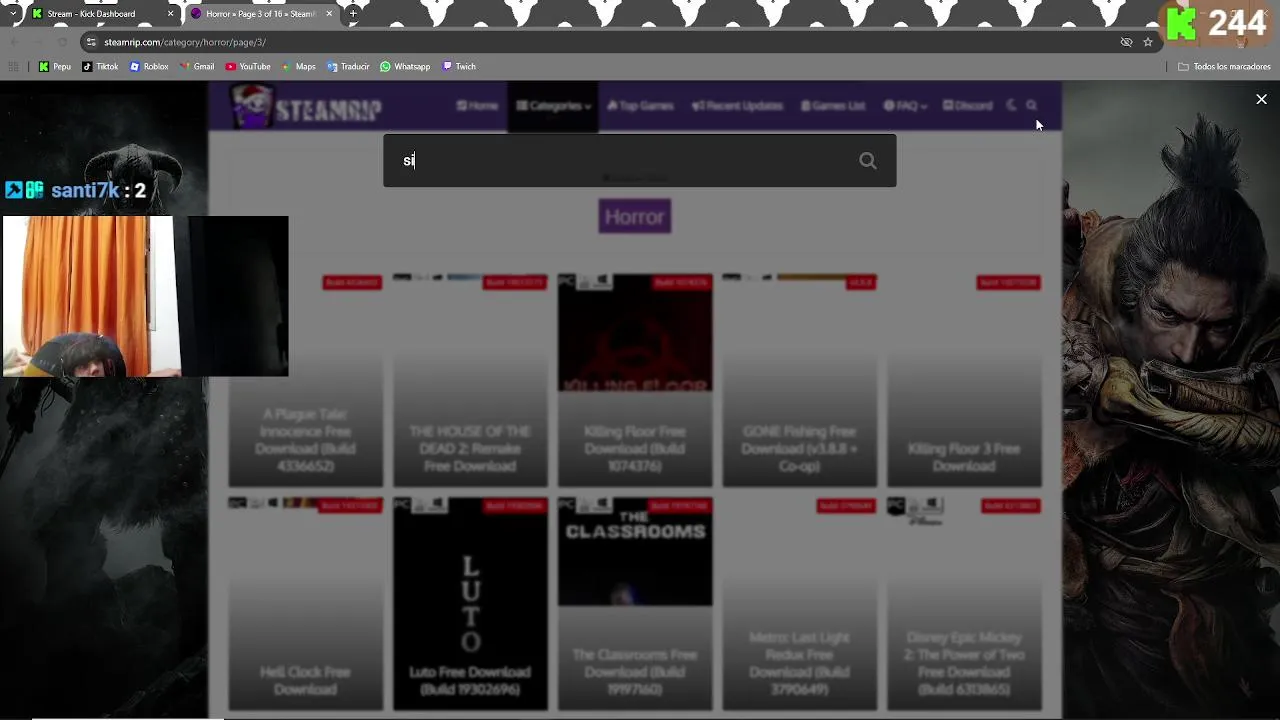1280x720 pixels.
Task: Open Hell Clock Free Download card
Action: [x=306, y=603]
